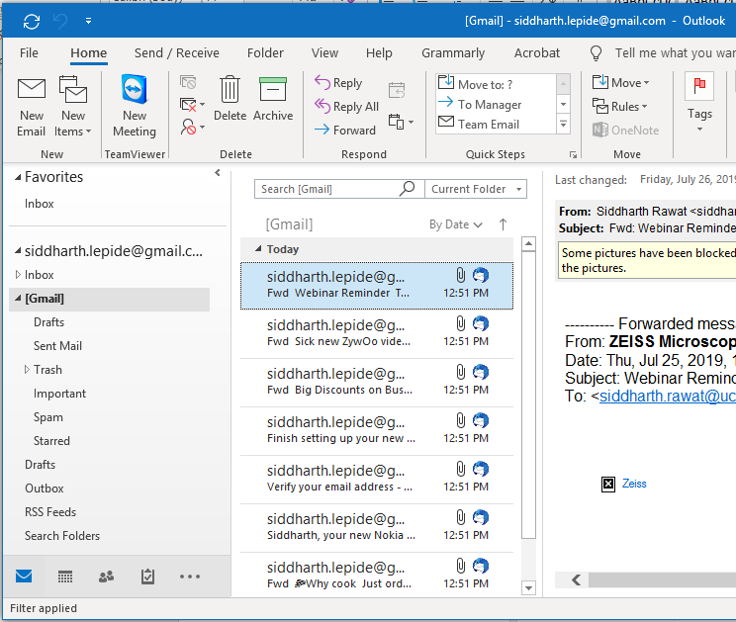Archive the selected email
The image size is (736, 622).
click(273, 99)
